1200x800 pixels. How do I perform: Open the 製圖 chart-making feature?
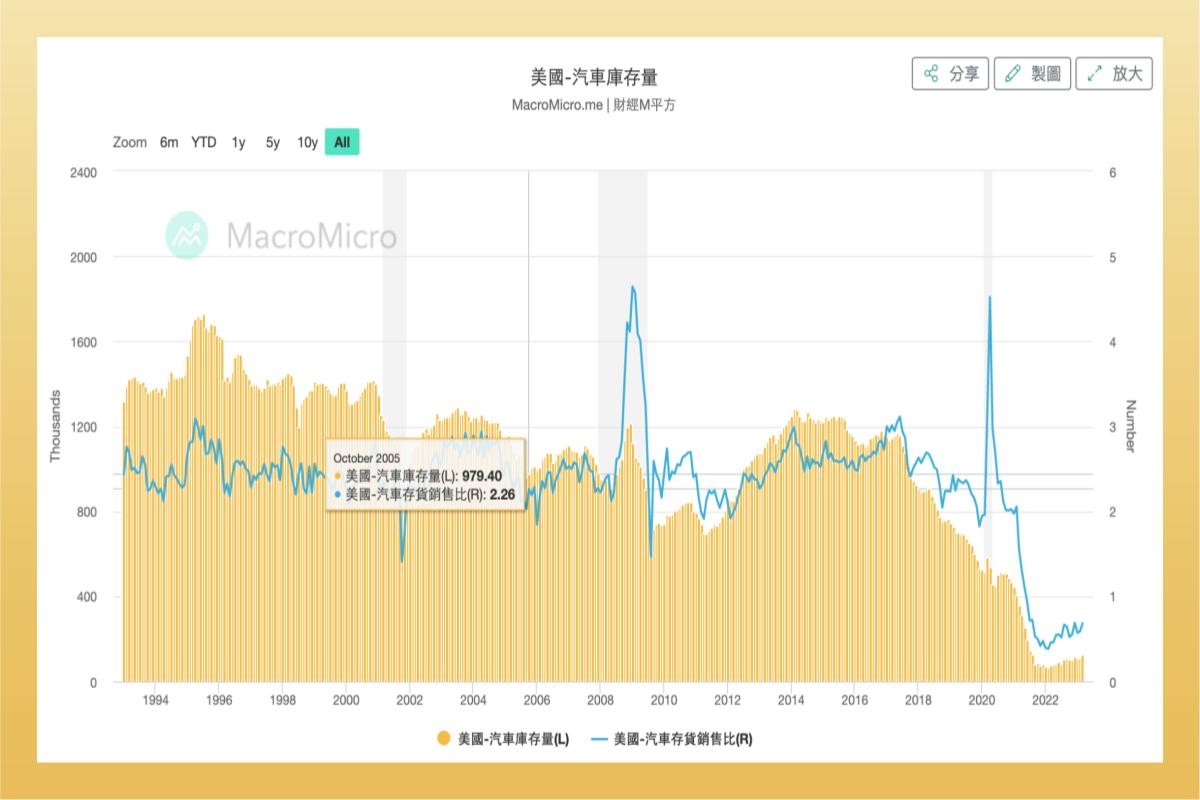click(1034, 73)
